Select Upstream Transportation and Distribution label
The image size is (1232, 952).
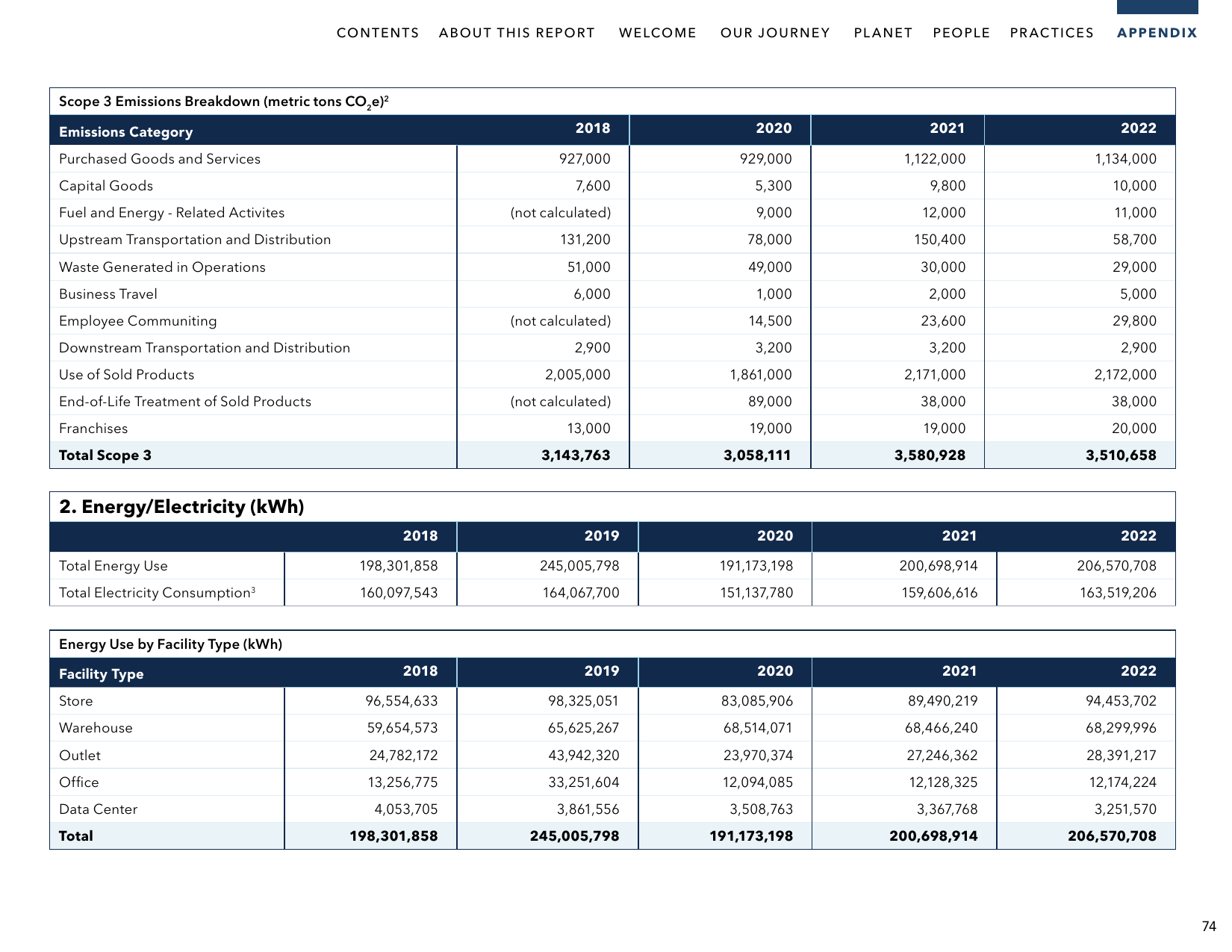(195, 240)
